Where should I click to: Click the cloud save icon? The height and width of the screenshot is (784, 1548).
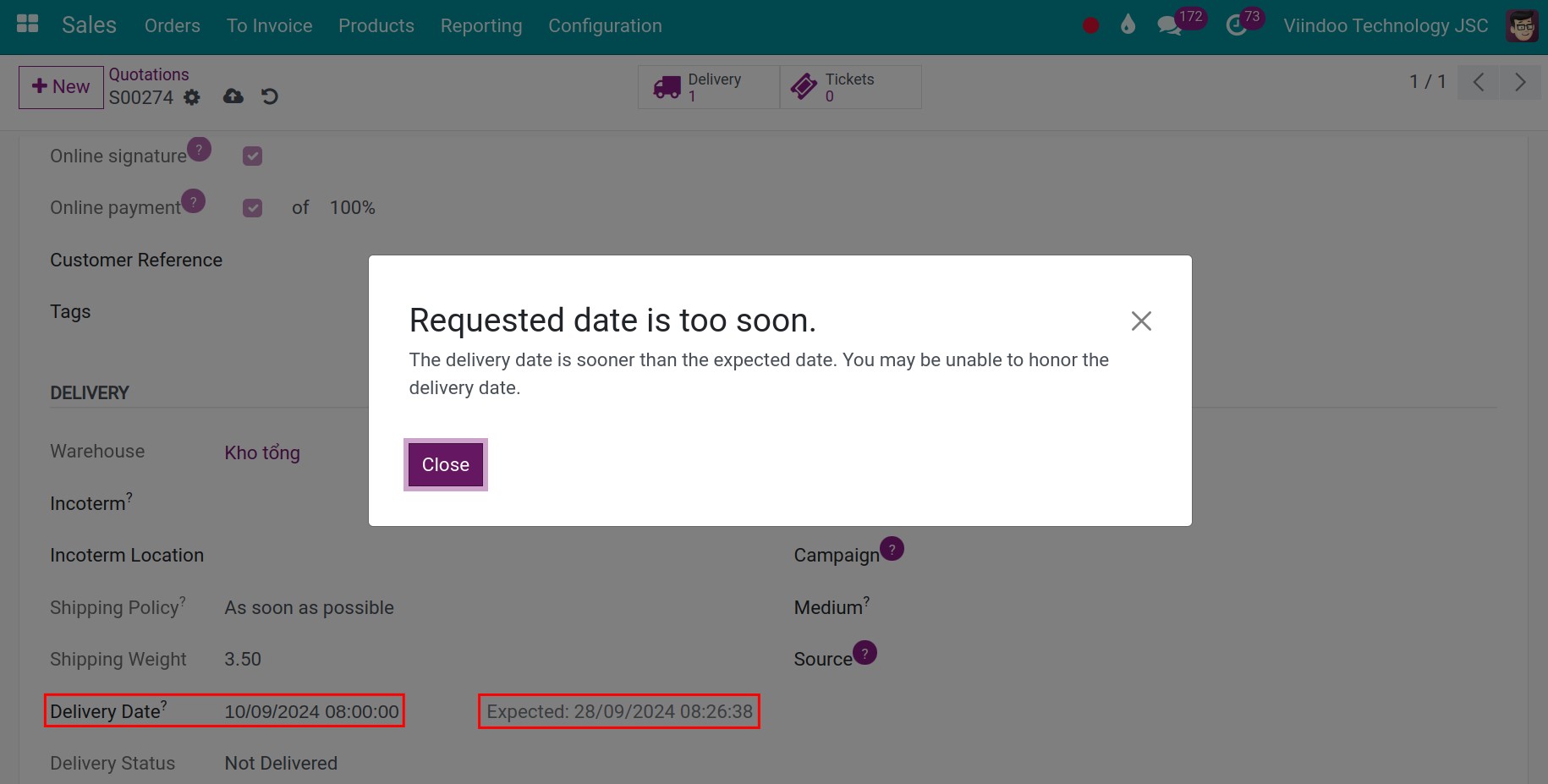pos(233,96)
